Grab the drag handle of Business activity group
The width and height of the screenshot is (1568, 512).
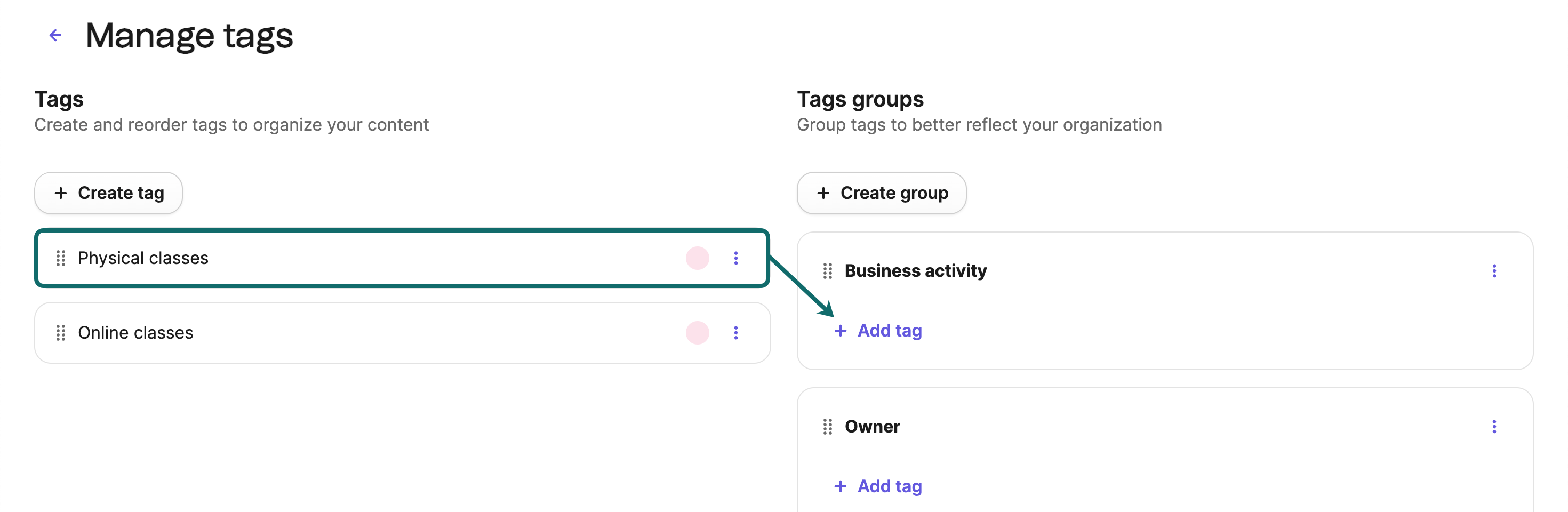click(x=827, y=271)
